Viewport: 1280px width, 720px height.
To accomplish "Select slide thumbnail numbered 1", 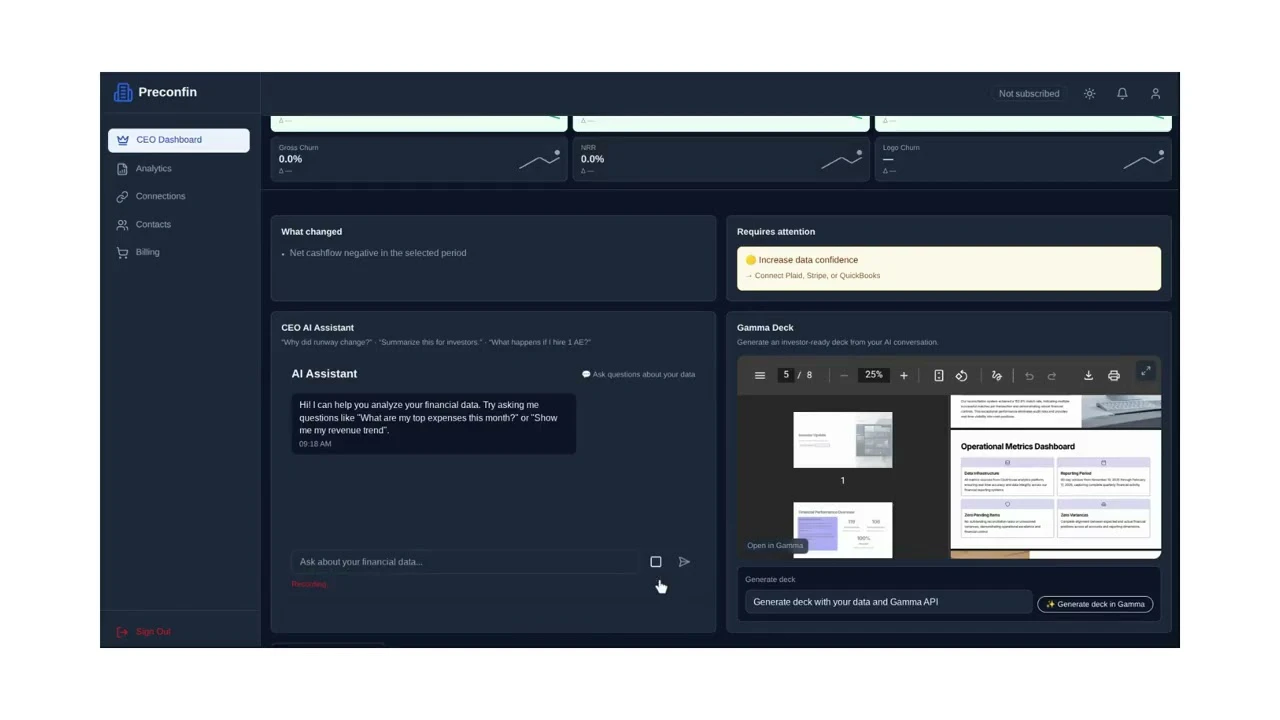I will tap(843, 440).
